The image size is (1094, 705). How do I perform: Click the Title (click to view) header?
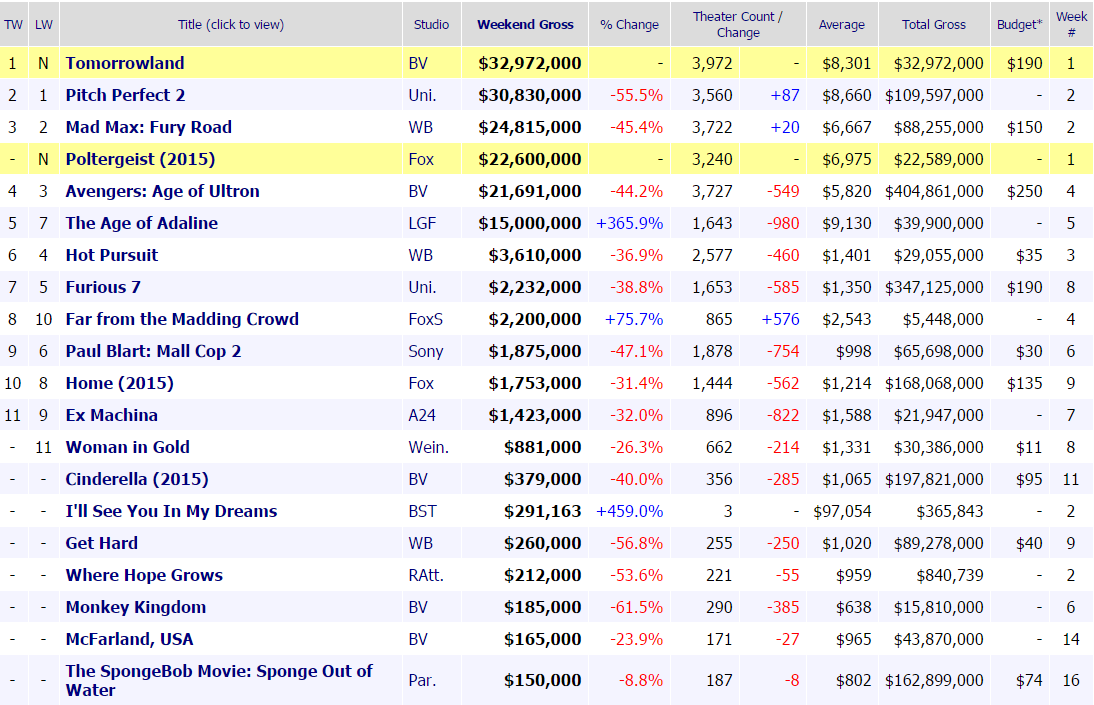click(x=230, y=24)
